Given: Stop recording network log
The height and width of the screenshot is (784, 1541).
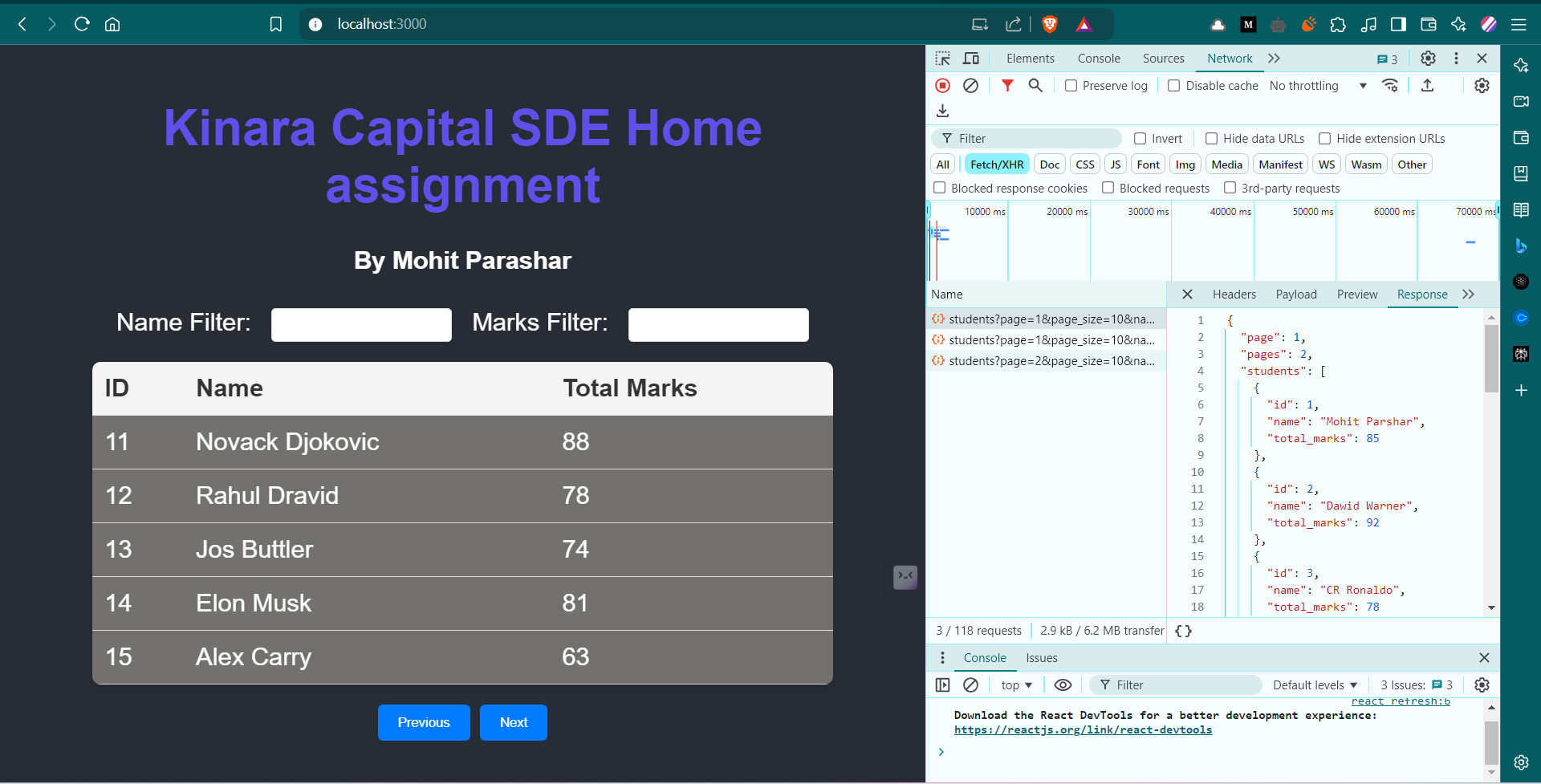Looking at the screenshot, I should (x=943, y=85).
